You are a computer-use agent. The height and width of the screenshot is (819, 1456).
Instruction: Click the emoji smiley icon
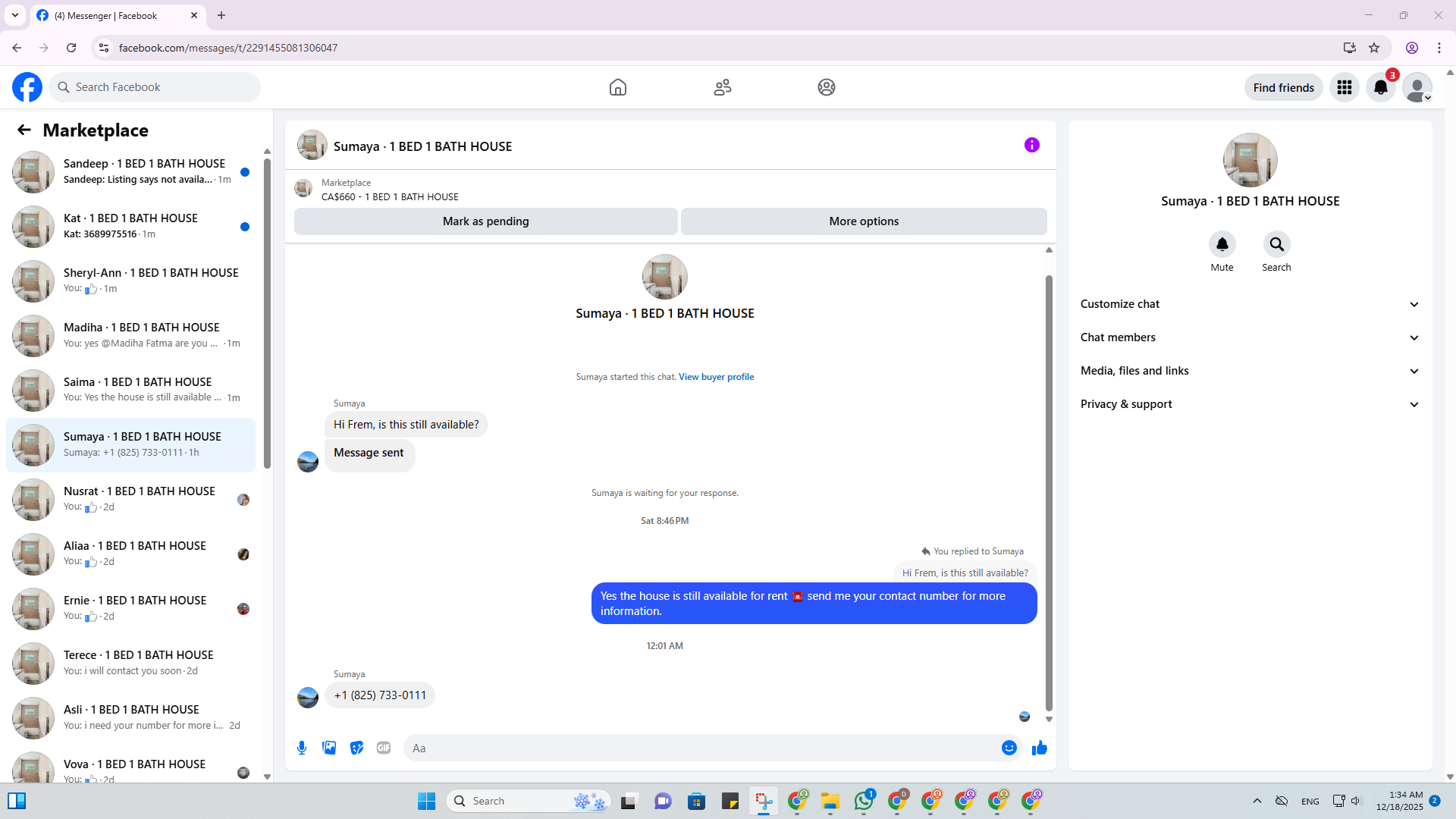[x=1009, y=748]
